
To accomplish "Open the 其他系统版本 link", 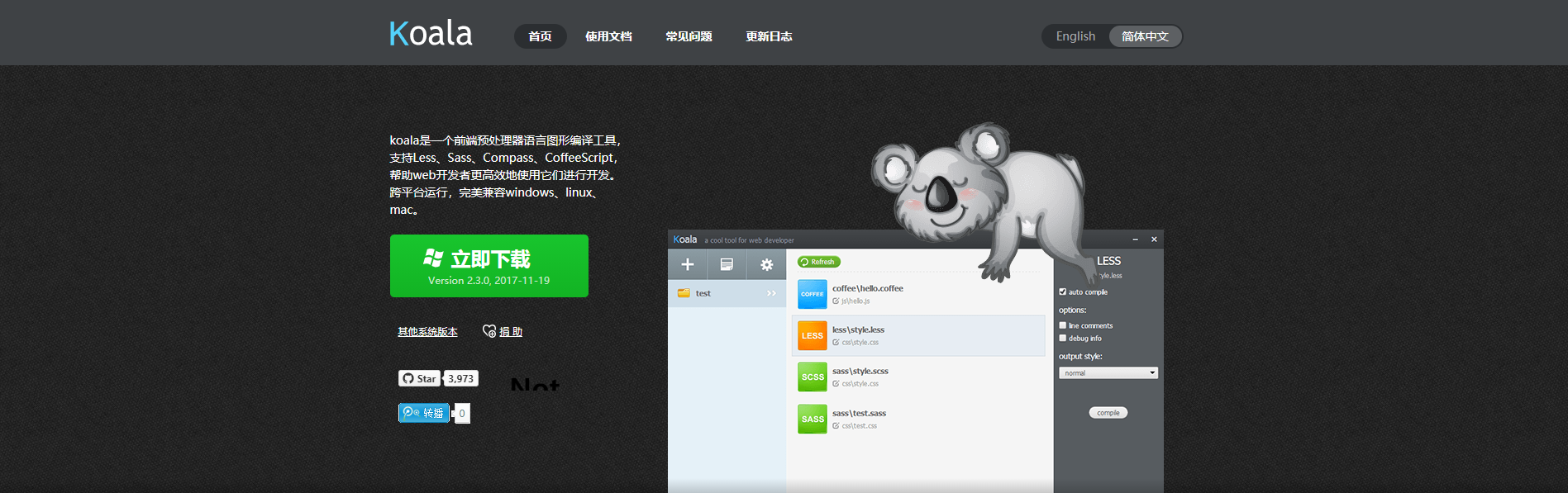I will tap(427, 332).
